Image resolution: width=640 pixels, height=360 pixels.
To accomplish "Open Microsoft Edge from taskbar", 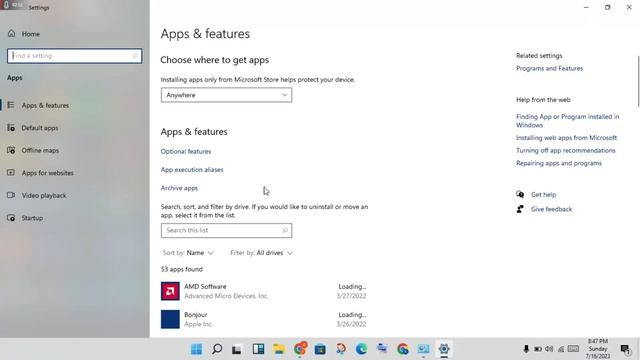I will click(362, 349).
